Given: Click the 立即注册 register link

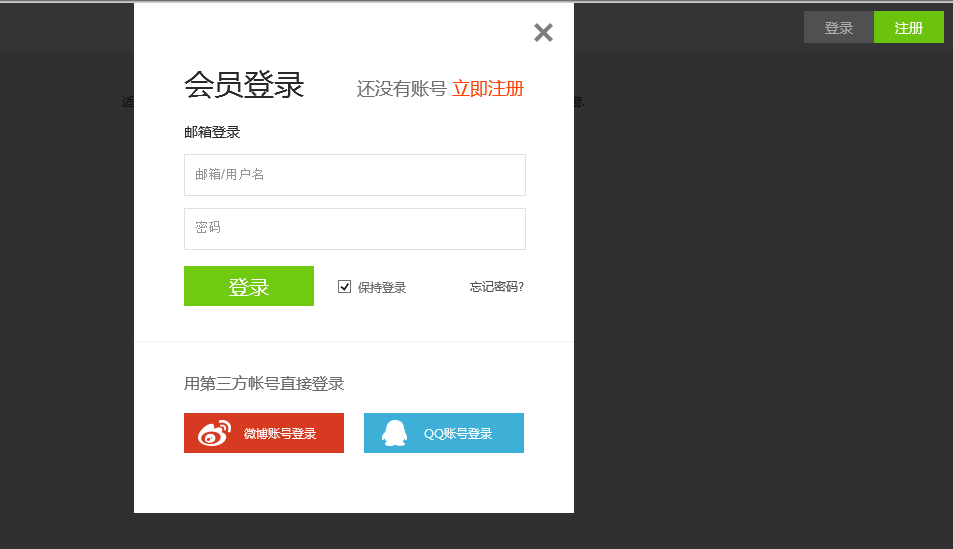Looking at the screenshot, I should click(488, 89).
